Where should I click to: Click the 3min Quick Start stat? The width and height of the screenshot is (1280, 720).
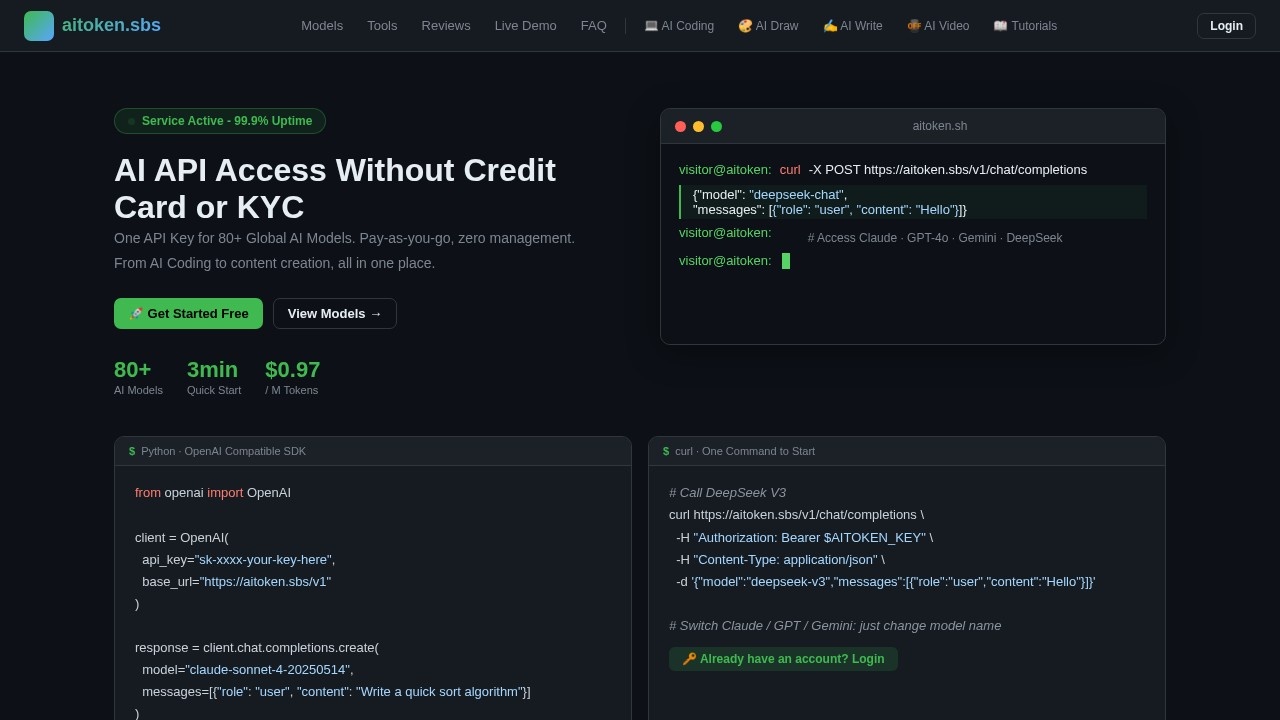214,377
